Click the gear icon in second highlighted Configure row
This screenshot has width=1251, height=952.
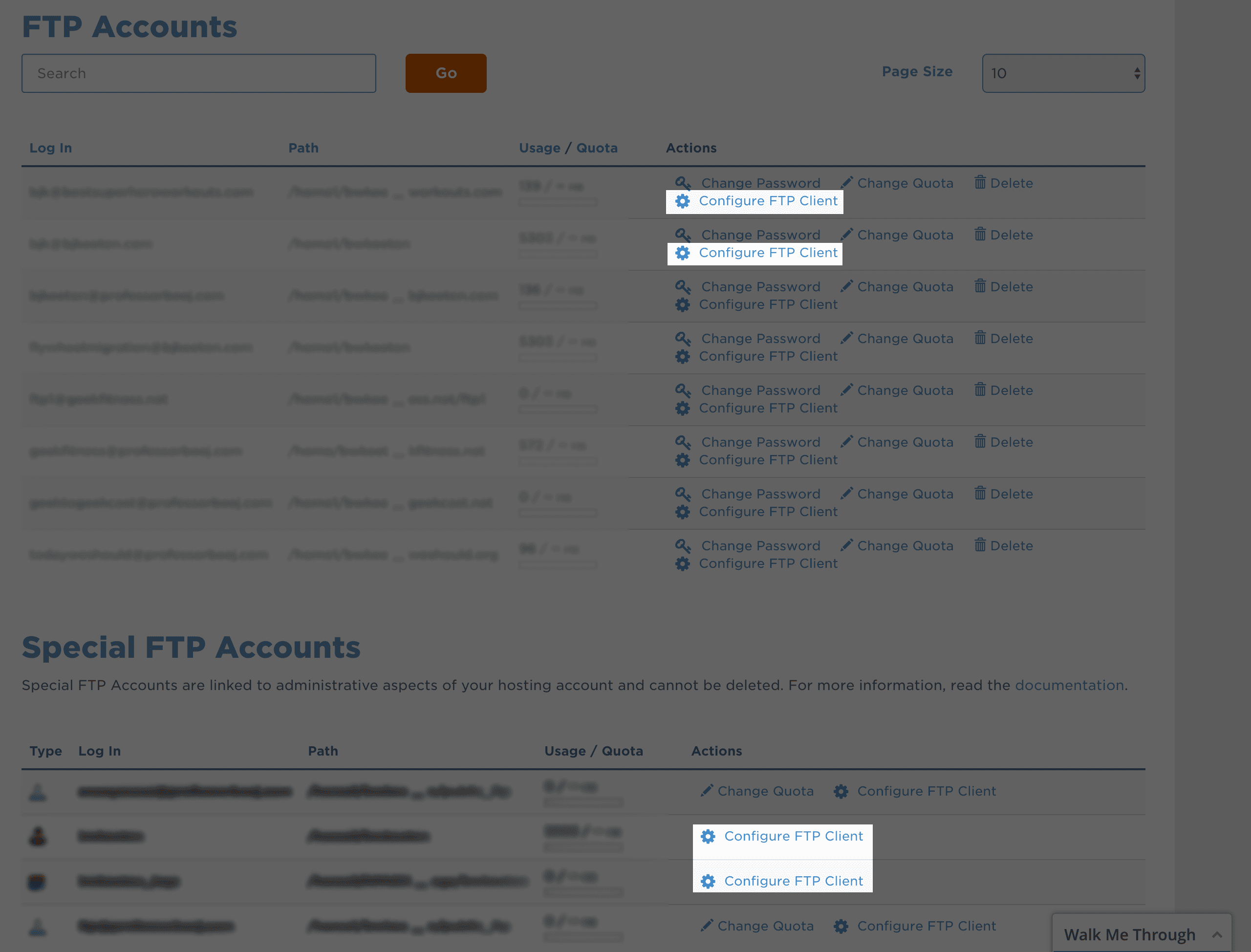coord(683,253)
